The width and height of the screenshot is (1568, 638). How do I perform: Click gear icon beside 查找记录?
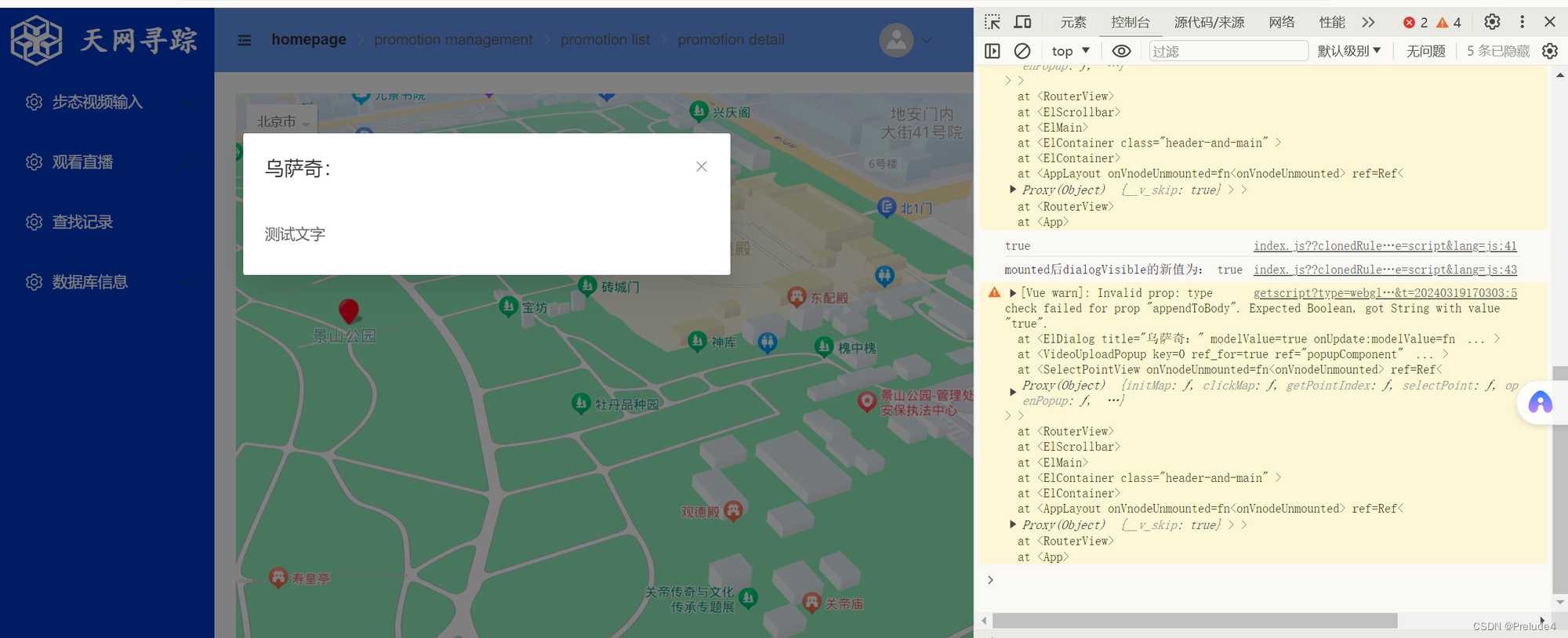point(34,222)
